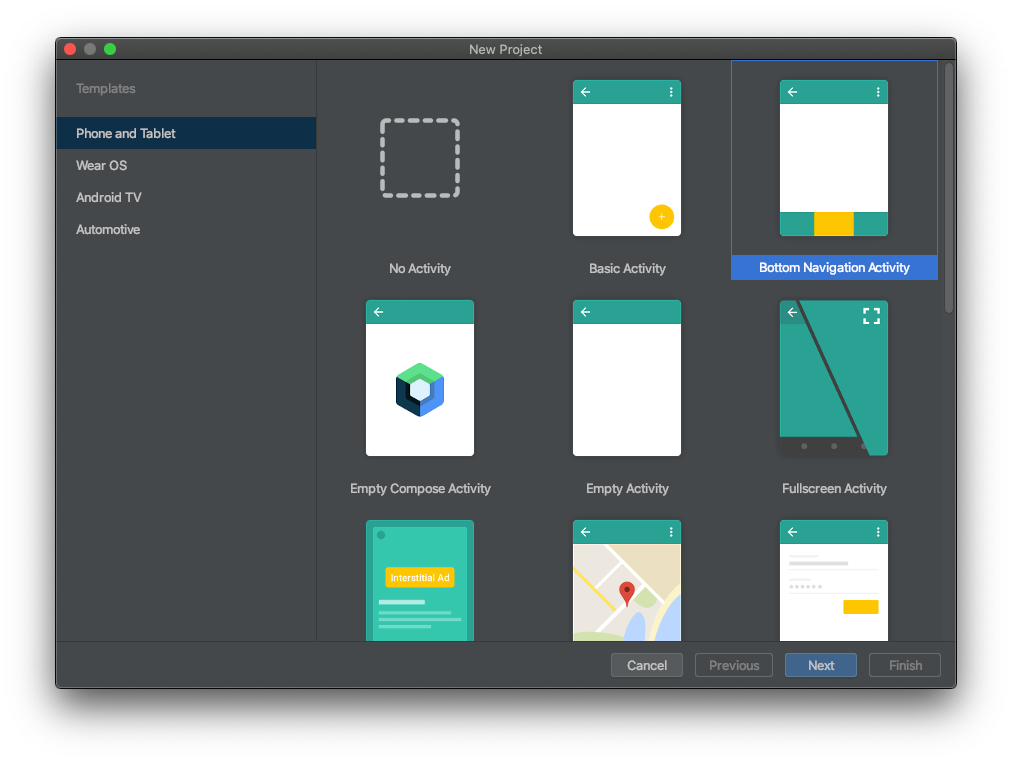Select the No Activity template thumbnail
The height and width of the screenshot is (762, 1012).
tap(420, 158)
